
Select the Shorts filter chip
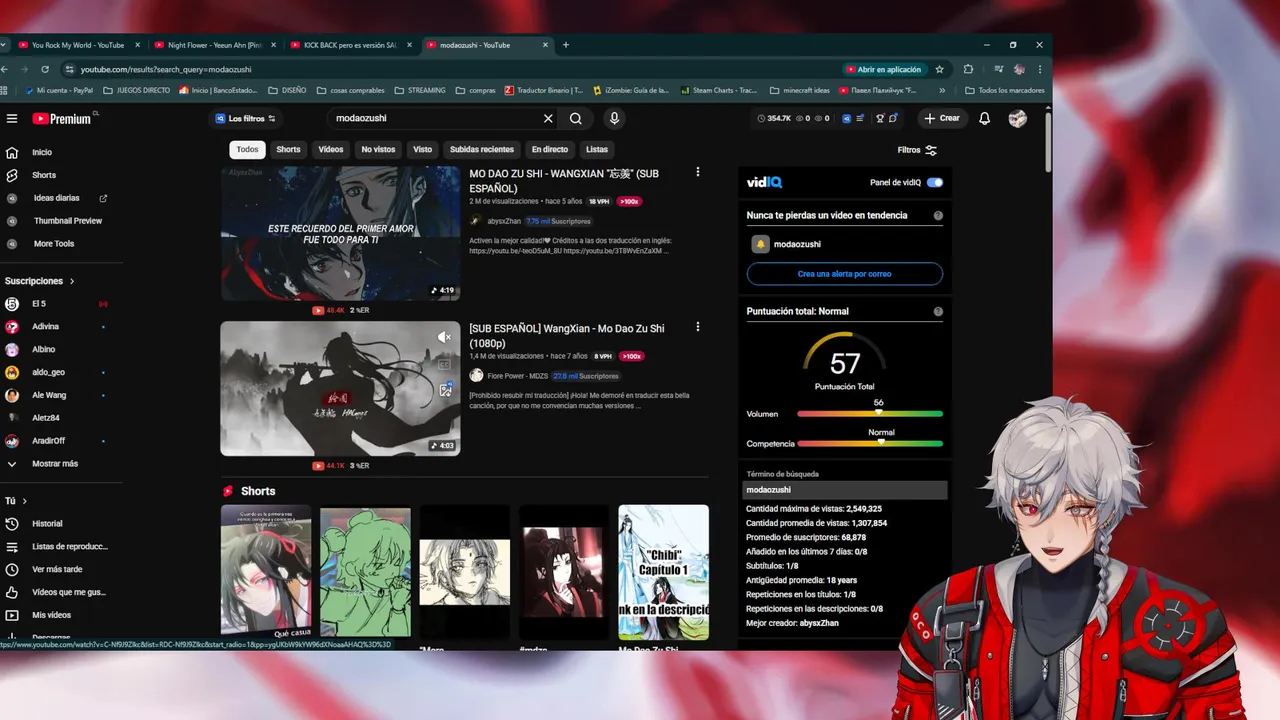(x=288, y=149)
